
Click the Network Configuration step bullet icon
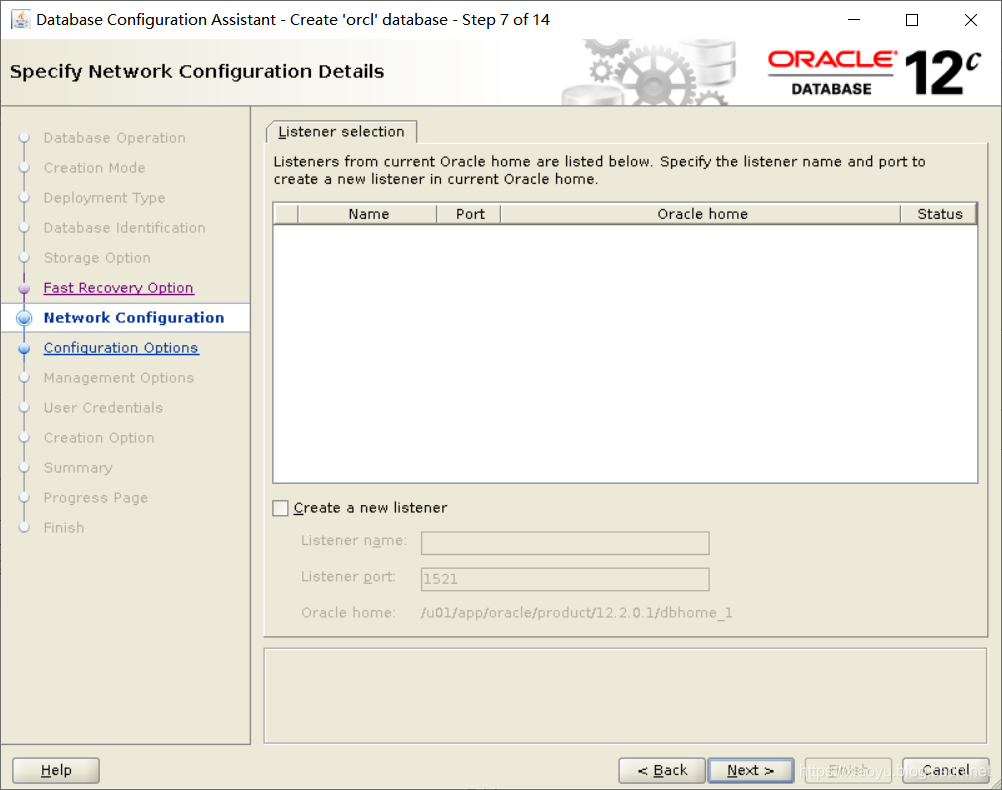click(x=24, y=318)
